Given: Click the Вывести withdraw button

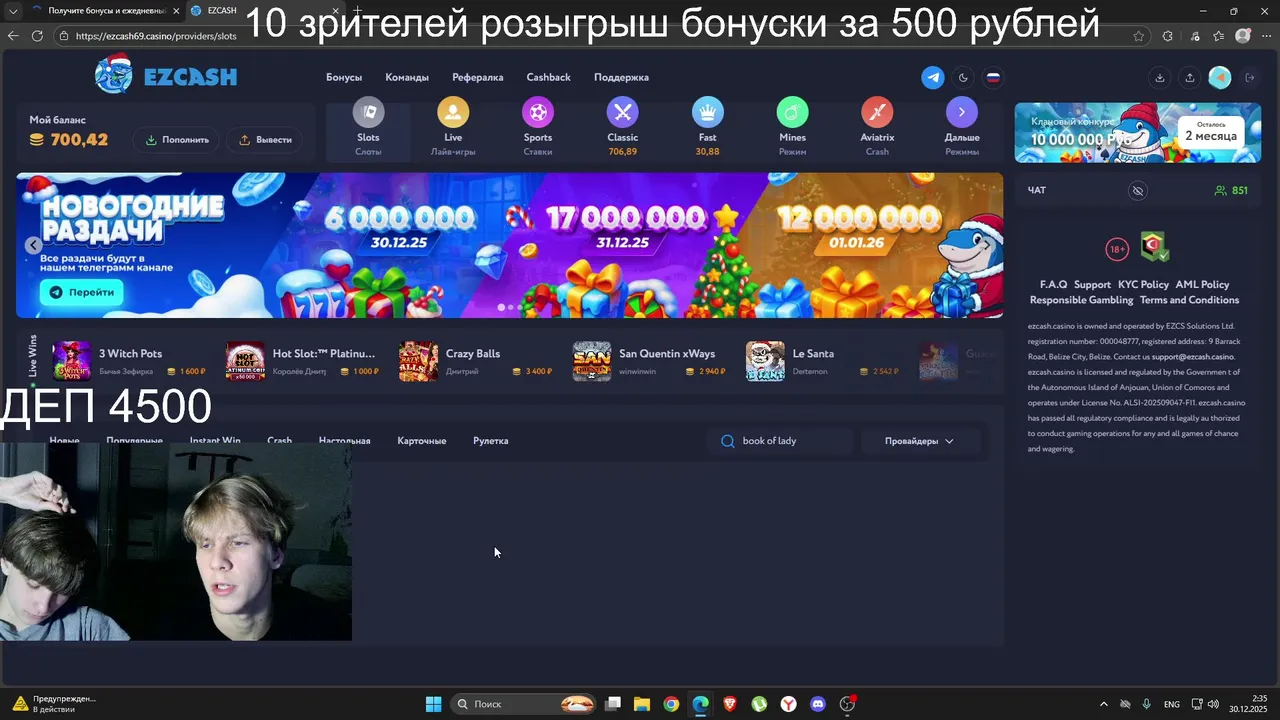Looking at the screenshot, I should 265,140.
